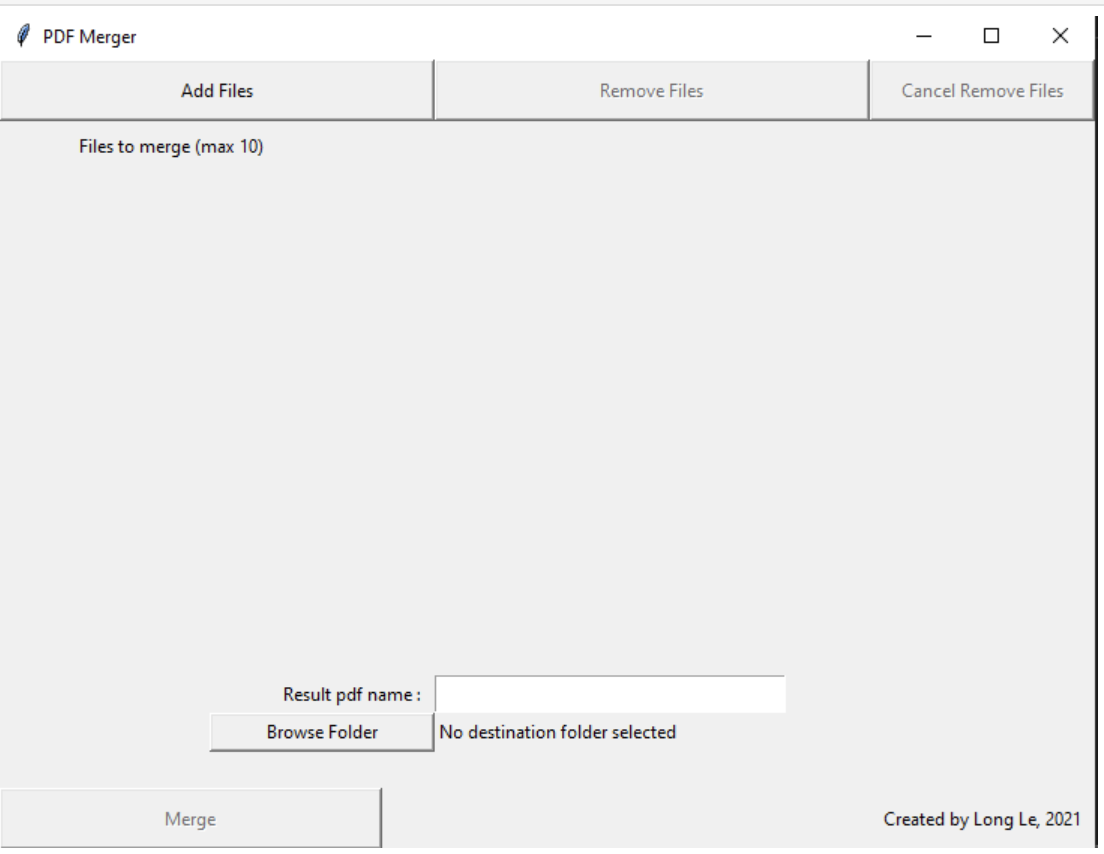The image size is (1104, 854).
Task: Click the PDF Merger feather title icon
Action: pos(23,36)
